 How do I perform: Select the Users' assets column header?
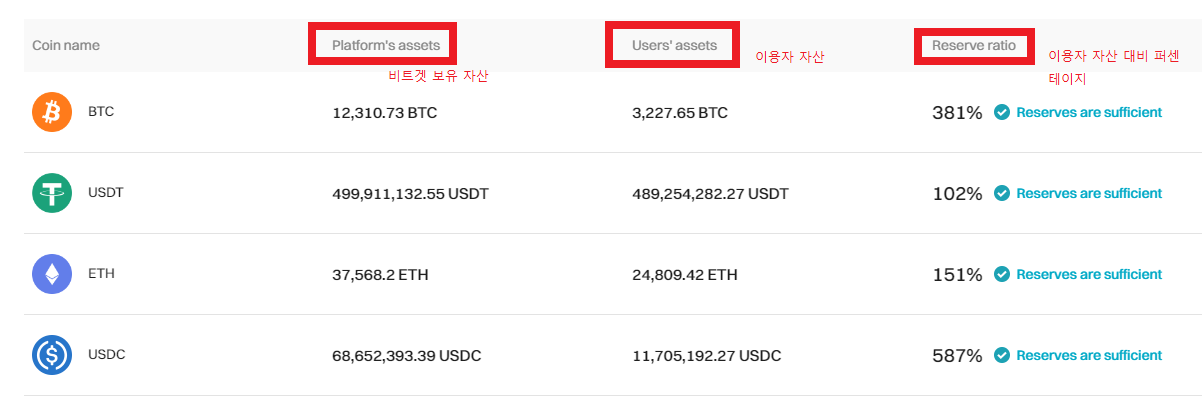coord(674,45)
